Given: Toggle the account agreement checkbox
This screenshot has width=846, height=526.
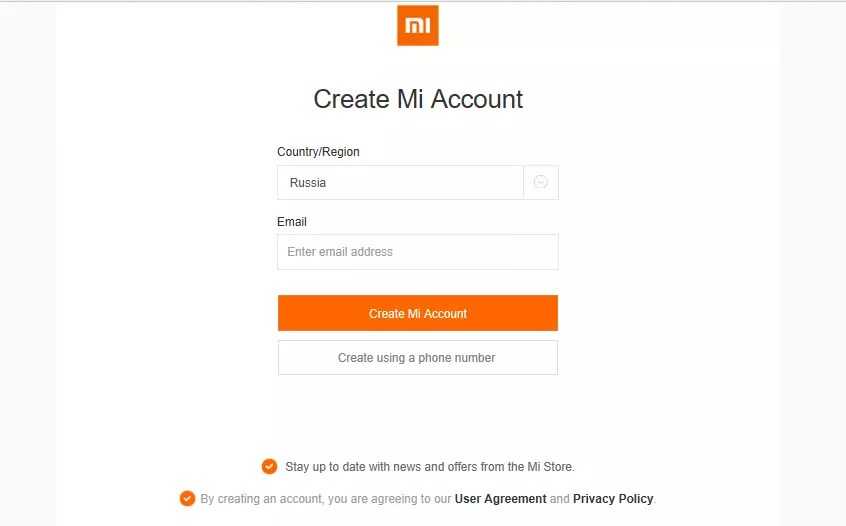Looking at the screenshot, I should click(x=187, y=498).
